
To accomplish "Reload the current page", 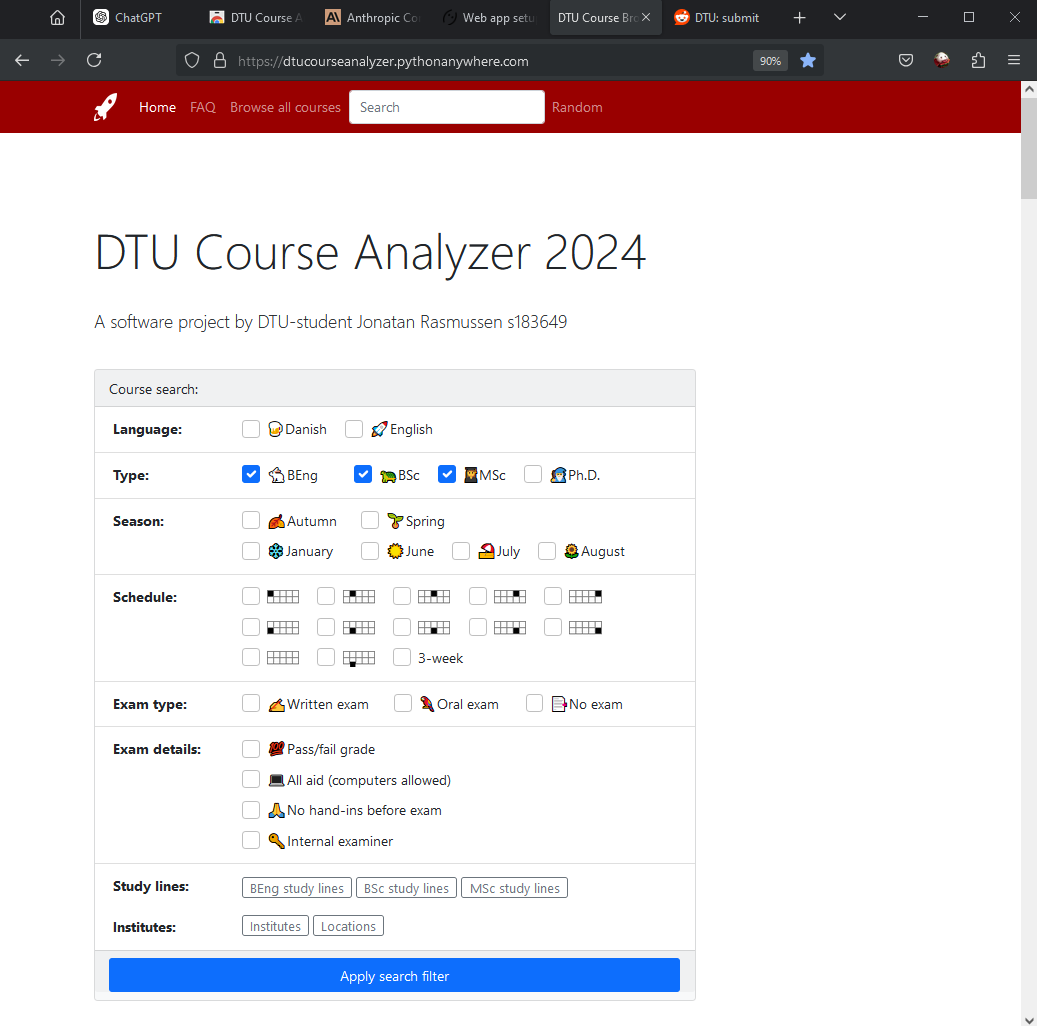I will (94, 61).
